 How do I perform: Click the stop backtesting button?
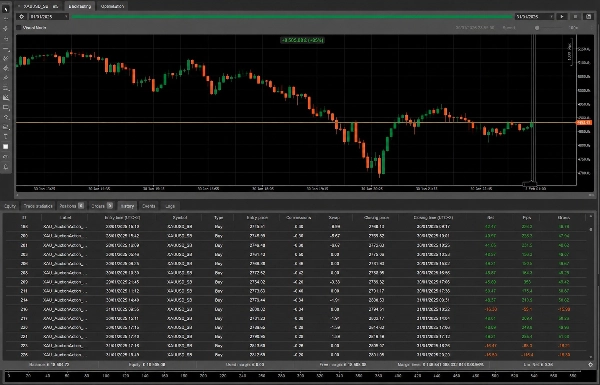[x=575, y=16]
